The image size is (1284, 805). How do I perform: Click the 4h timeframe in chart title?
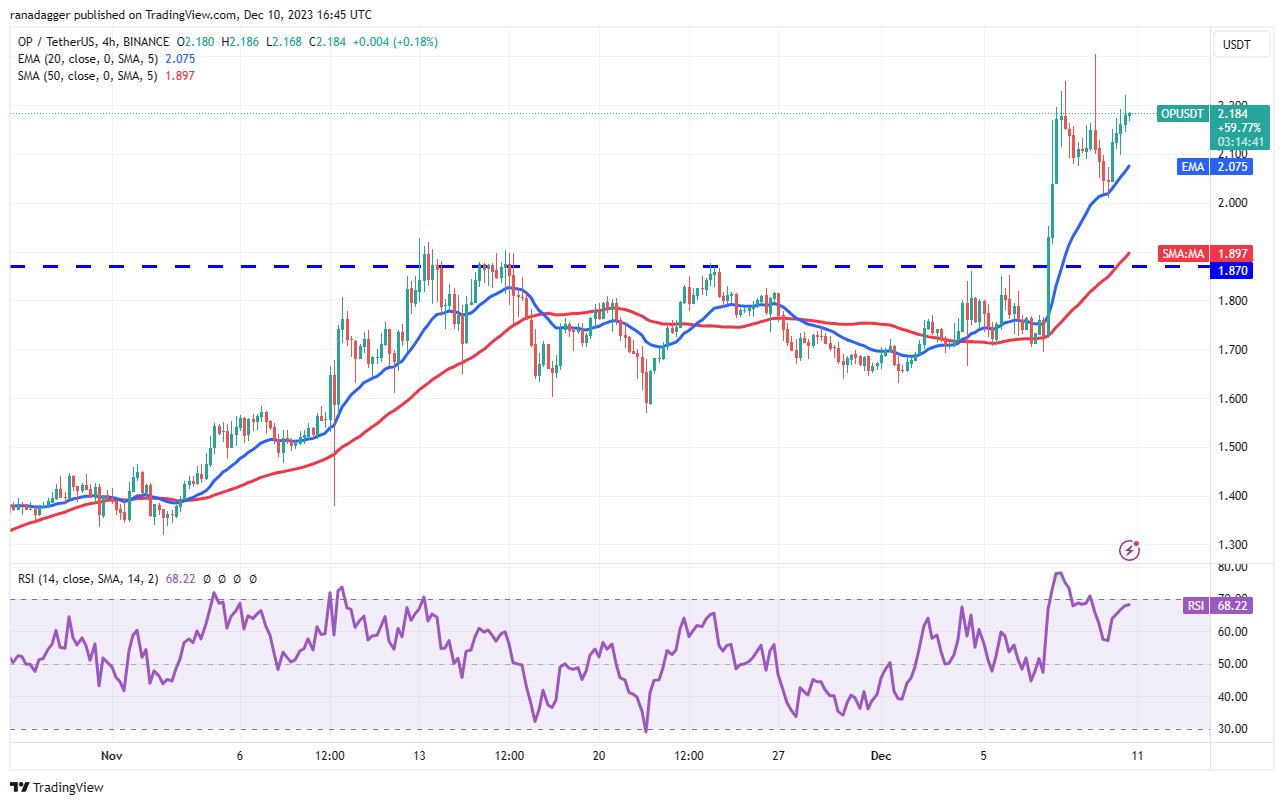coord(111,42)
